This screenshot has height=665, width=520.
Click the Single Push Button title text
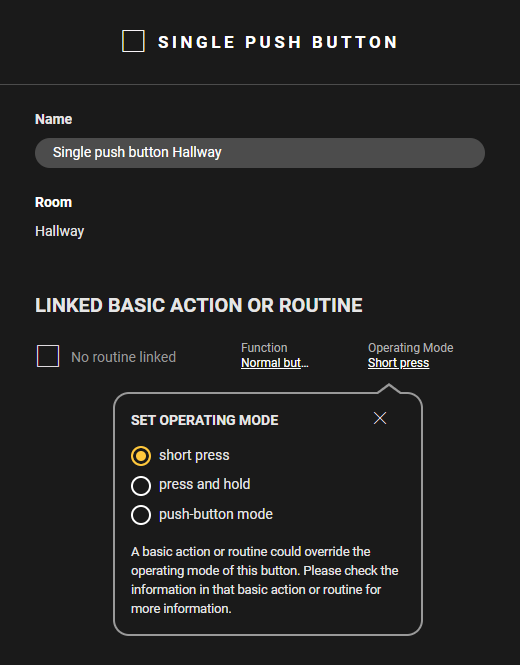click(x=278, y=42)
